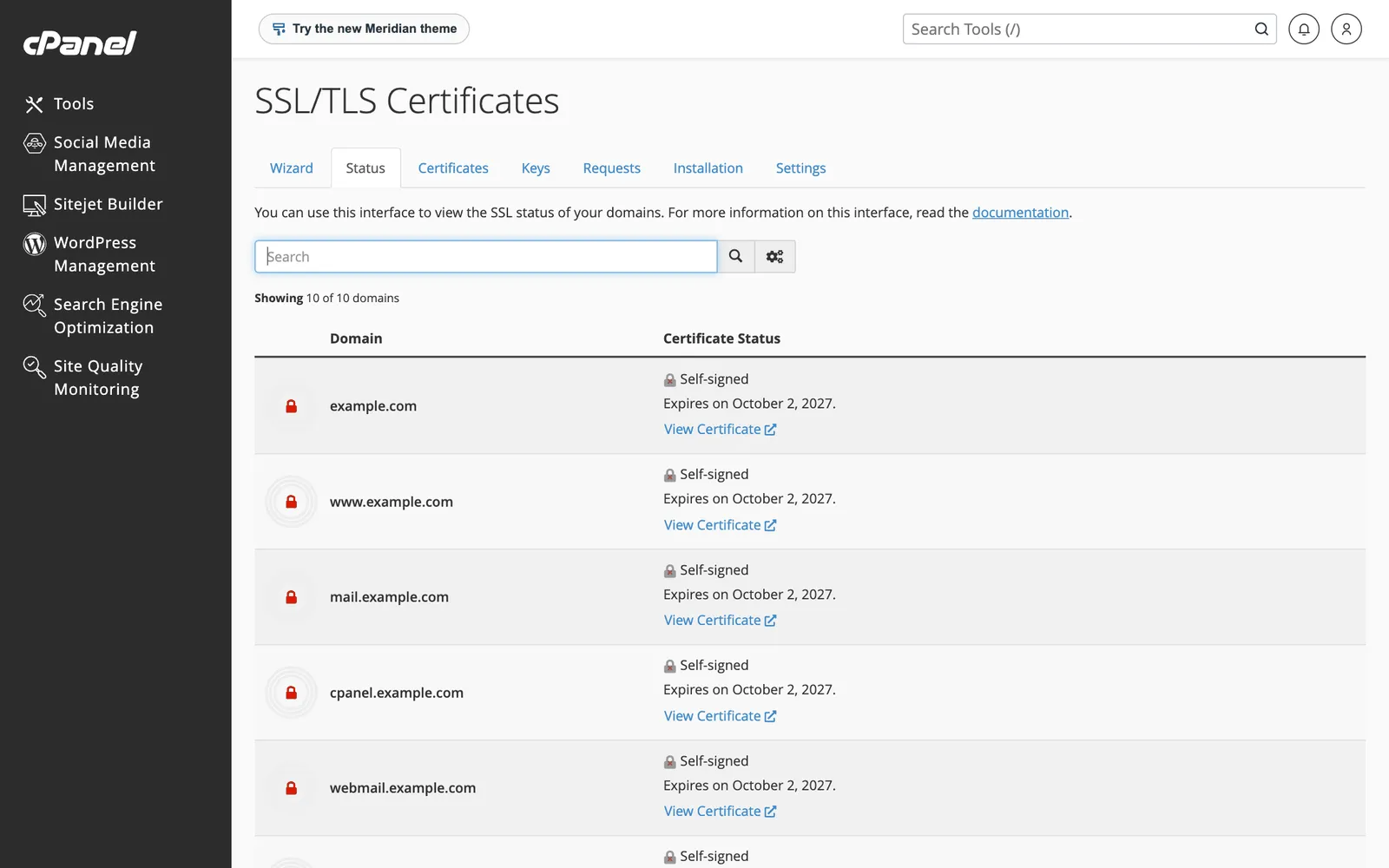Select the www.example.com domain text
This screenshot has width=1389, height=868.
click(392, 502)
